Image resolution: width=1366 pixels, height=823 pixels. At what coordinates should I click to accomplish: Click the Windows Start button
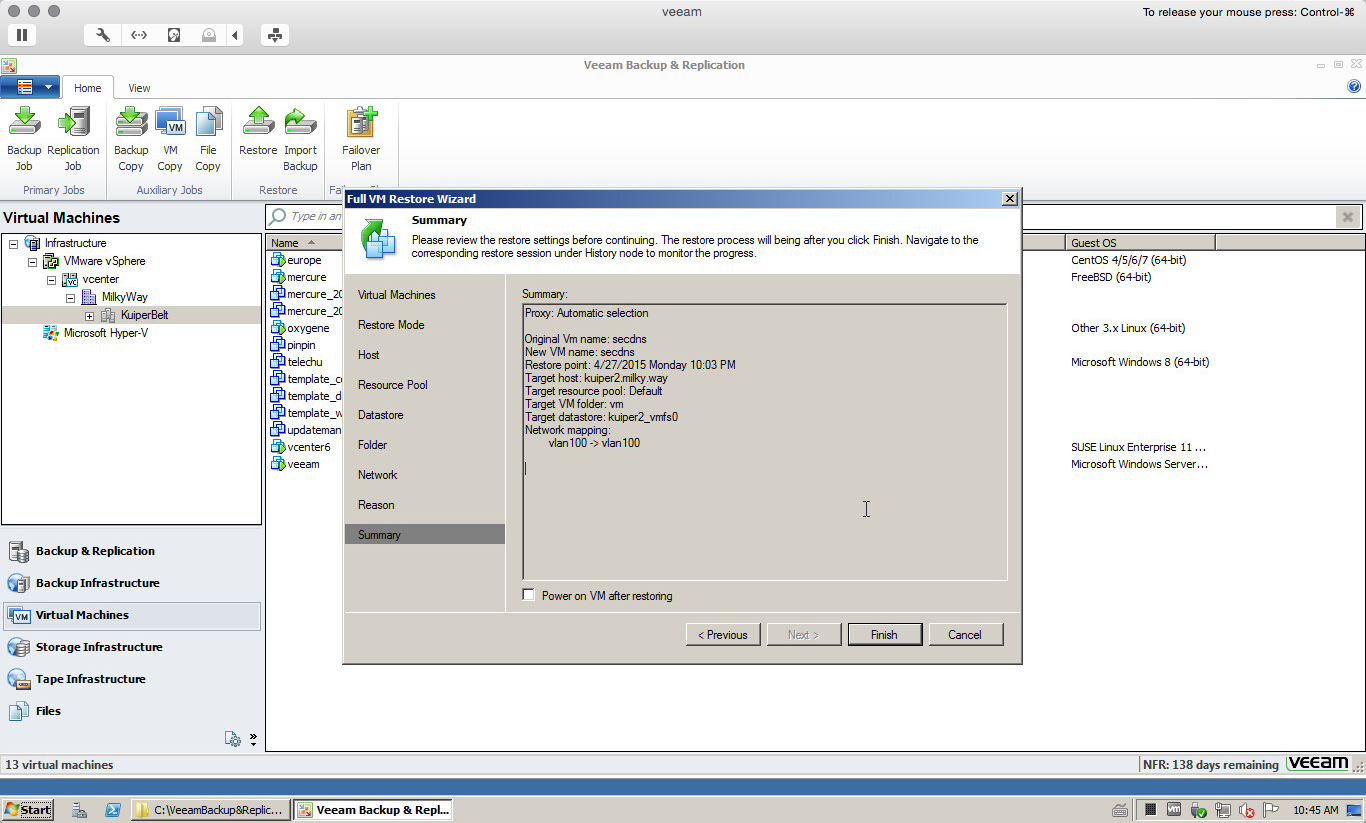(x=28, y=810)
